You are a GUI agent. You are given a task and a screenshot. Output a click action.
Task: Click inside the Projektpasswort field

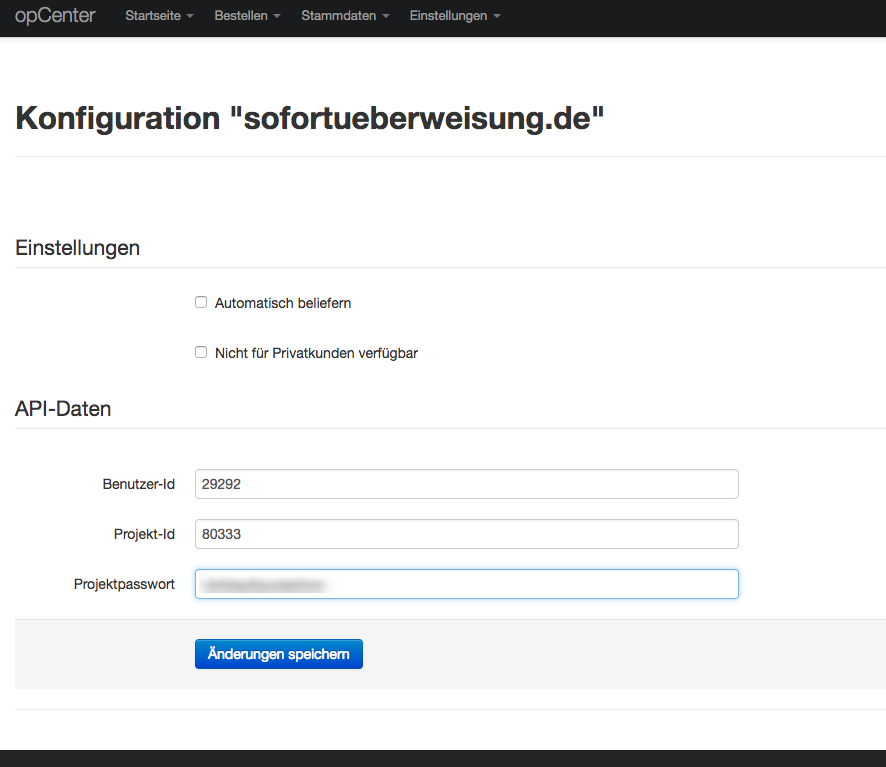click(x=466, y=584)
